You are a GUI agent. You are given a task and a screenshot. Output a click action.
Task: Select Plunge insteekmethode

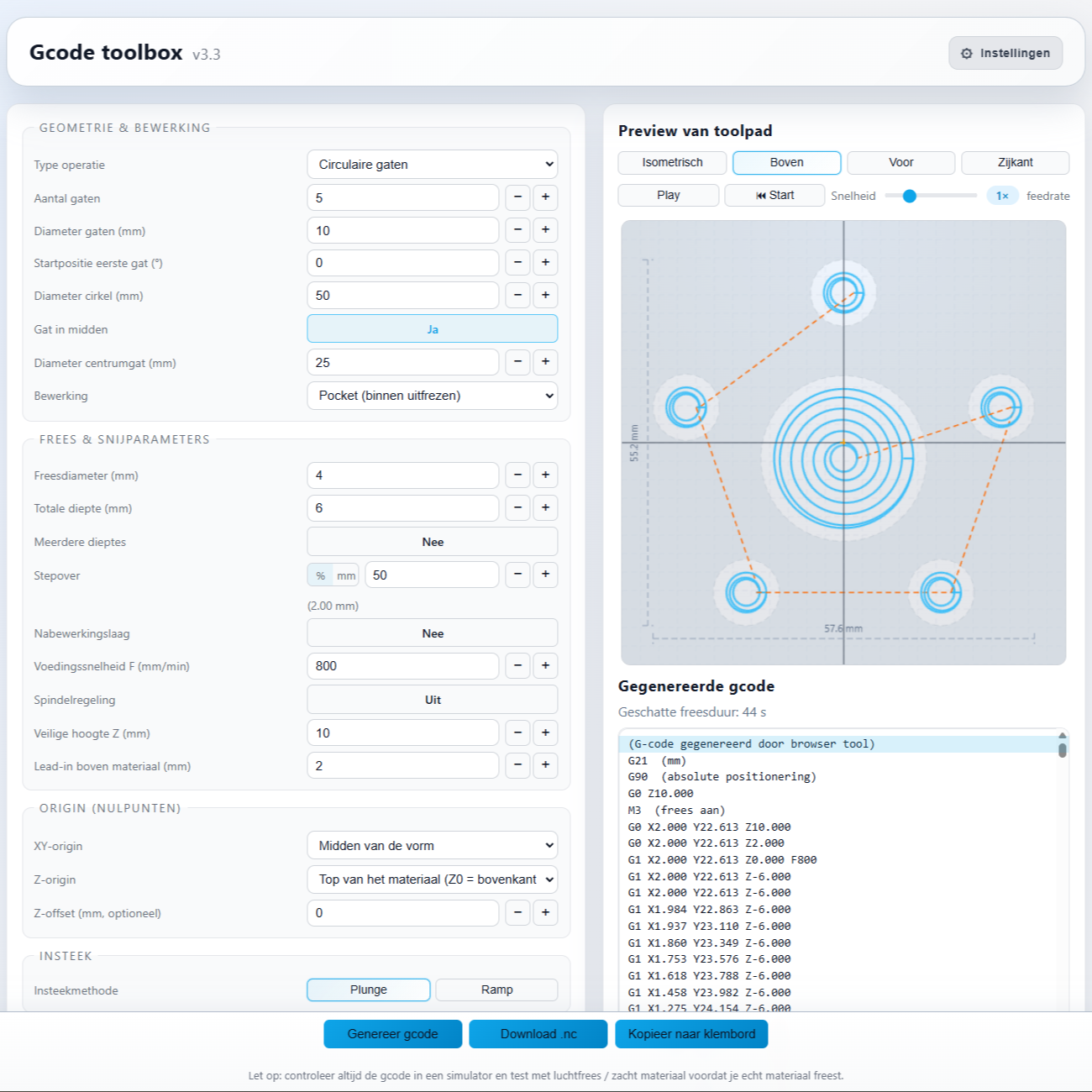369,990
